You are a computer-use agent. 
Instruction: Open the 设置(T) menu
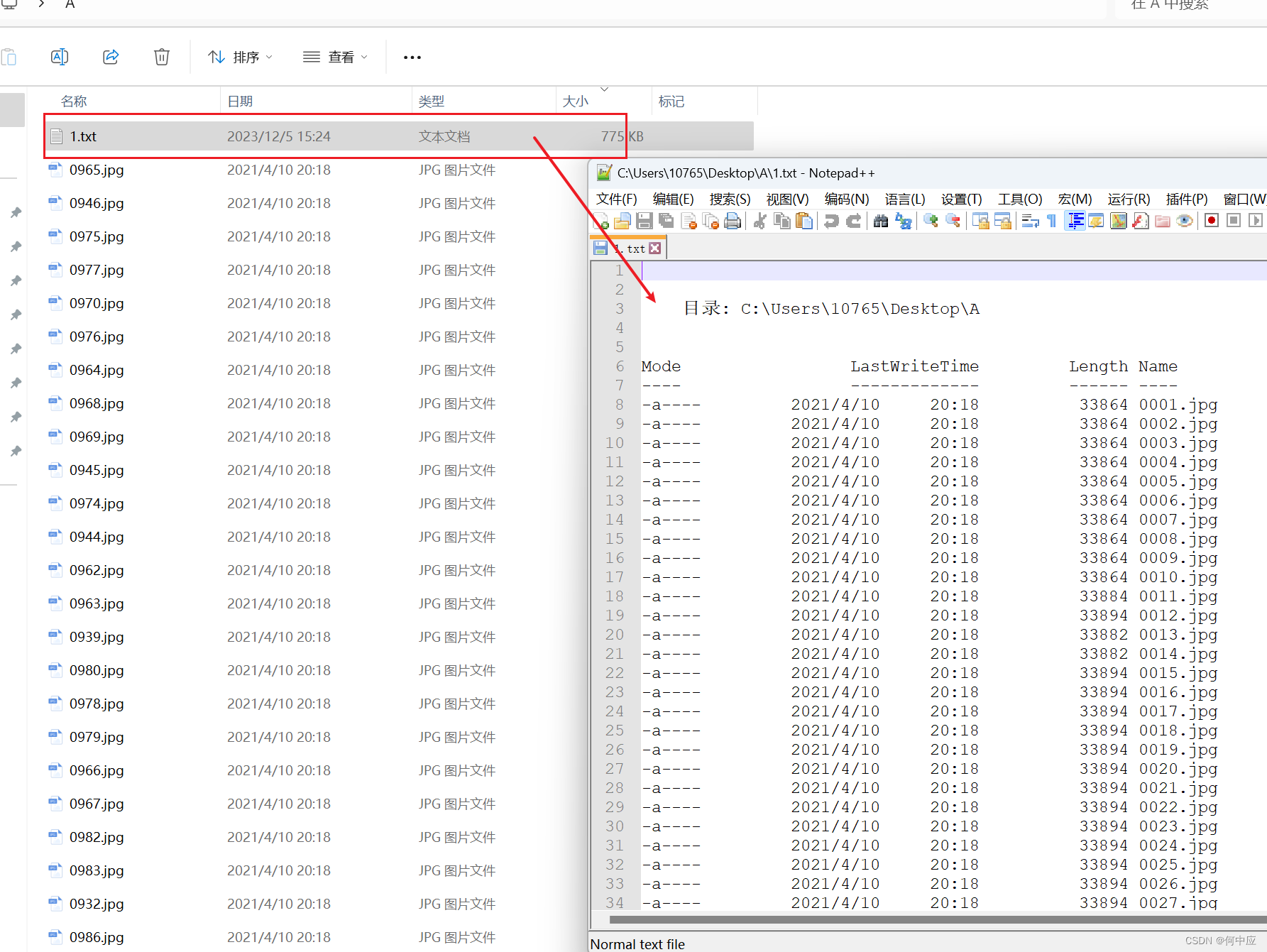[x=961, y=199]
